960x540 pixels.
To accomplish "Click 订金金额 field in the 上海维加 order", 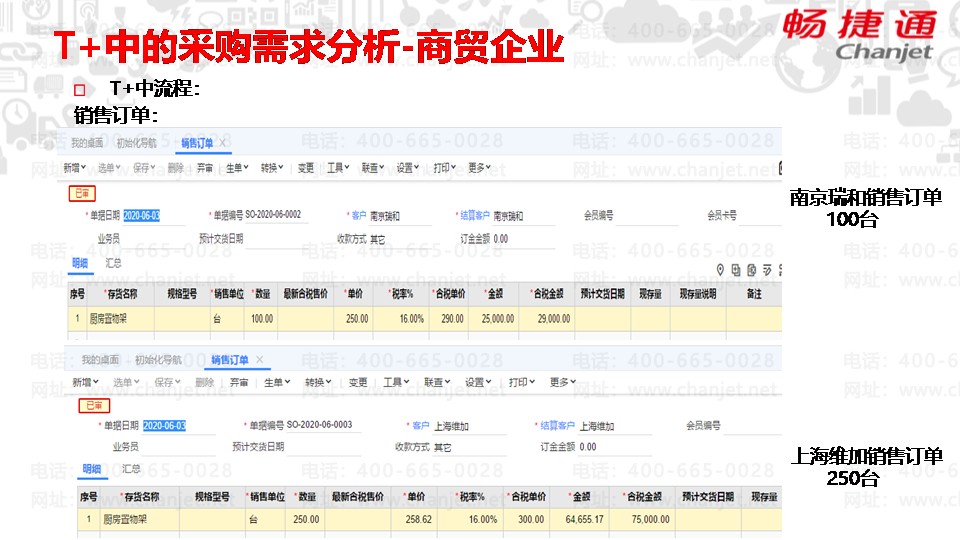I will click(x=615, y=447).
